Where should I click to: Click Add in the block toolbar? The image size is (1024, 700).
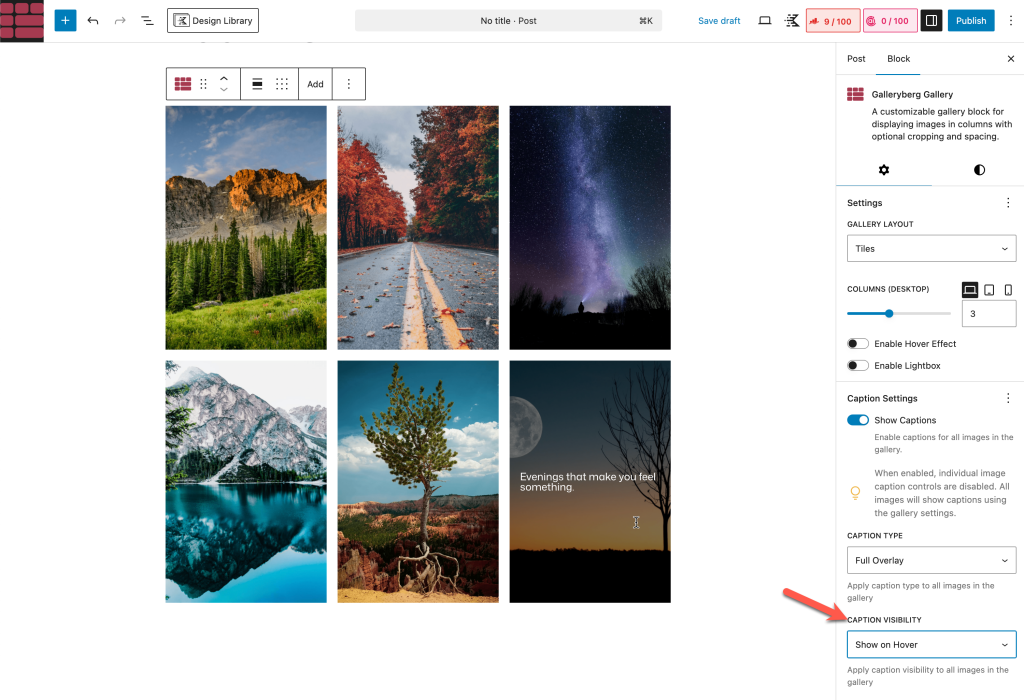tap(315, 84)
